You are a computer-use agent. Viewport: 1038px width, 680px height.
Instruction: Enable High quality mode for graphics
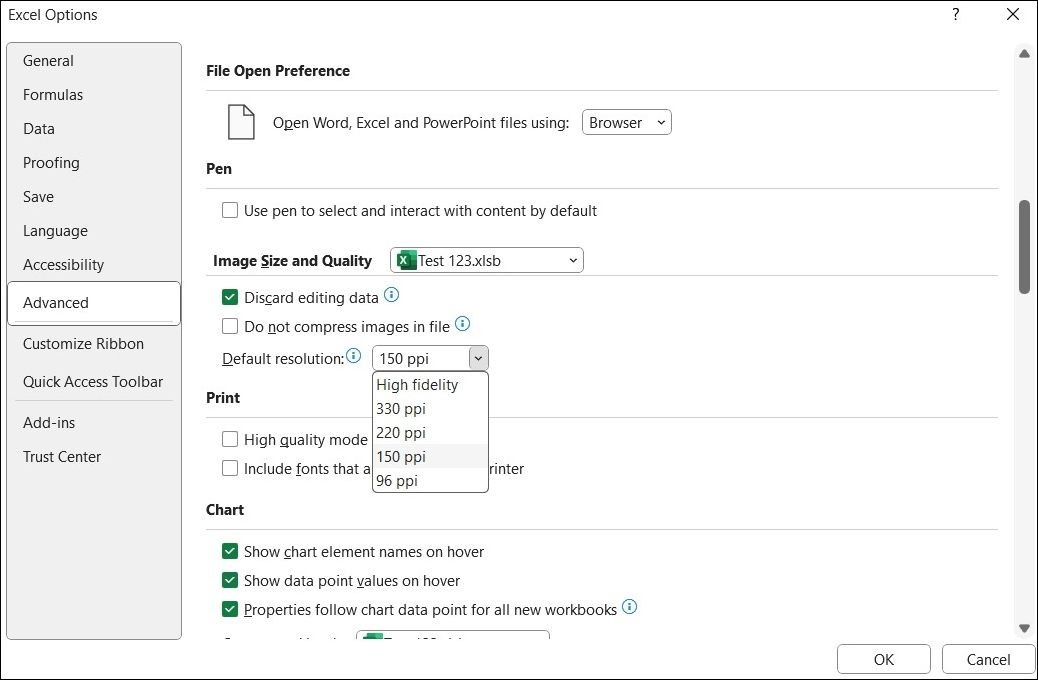tap(230, 439)
